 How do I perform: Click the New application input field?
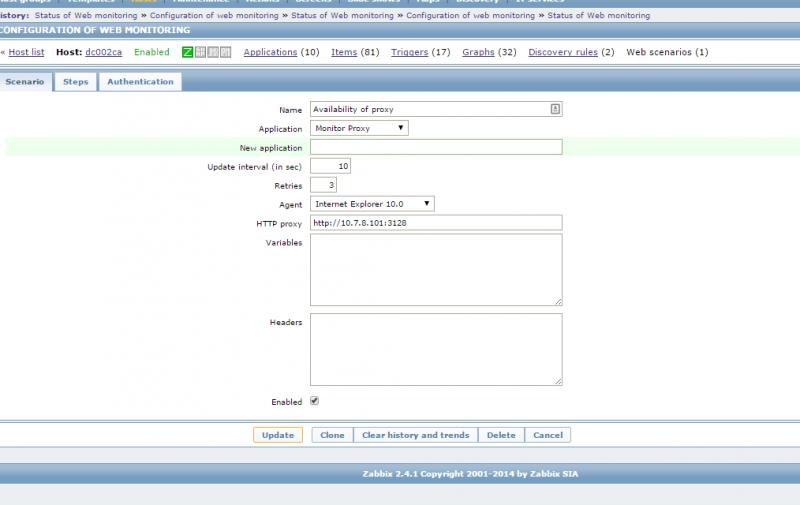click(x=436, y=147)
